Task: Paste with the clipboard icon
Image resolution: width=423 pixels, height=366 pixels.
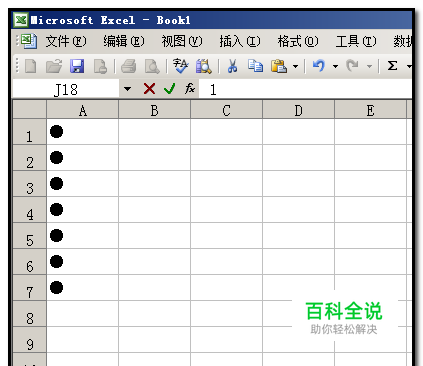Action: [279, 66]
